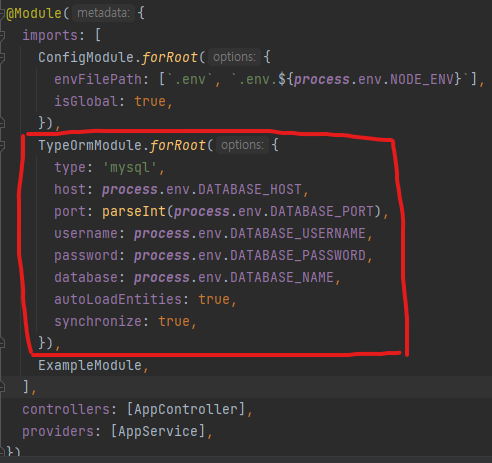Click the 'imports' property name
Screen dimensions: 492x463
(x=50, y=35)
